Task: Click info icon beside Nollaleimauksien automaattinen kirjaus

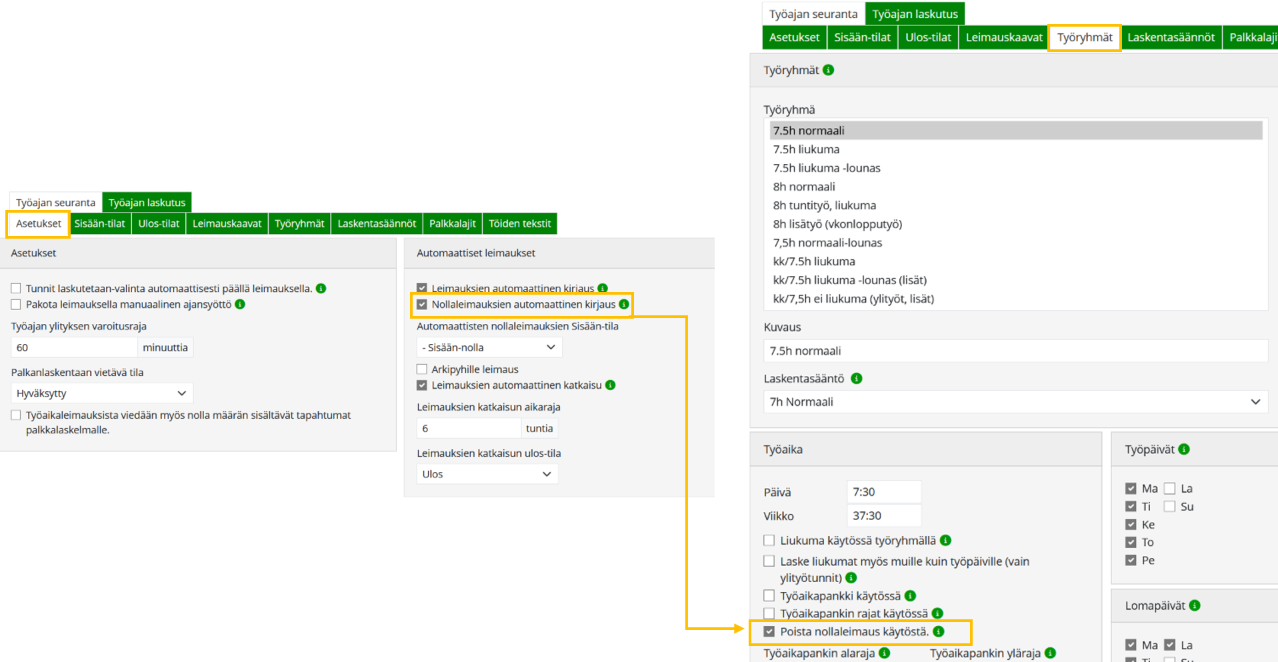Action: (x=624, y=304)
